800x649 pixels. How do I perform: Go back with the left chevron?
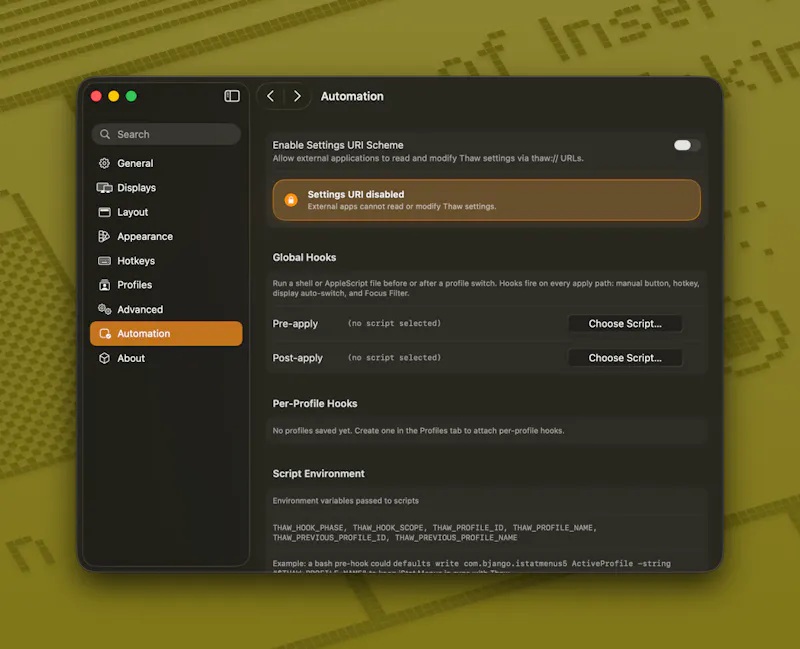[271, 96]
